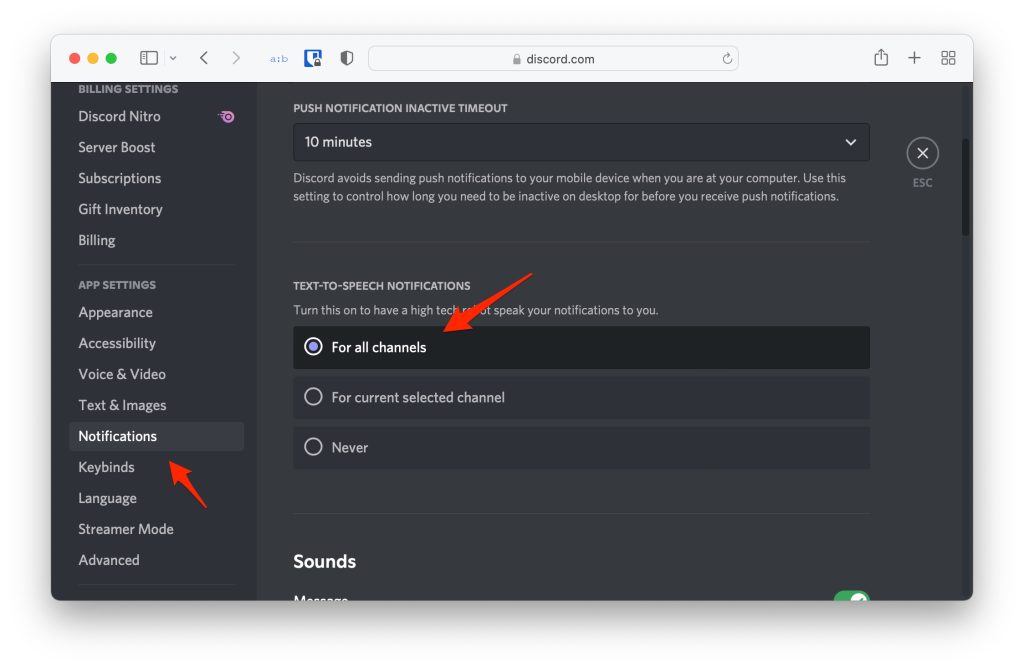Open the Server Boost page
The image size is (1024, 668).
(117, 147)
